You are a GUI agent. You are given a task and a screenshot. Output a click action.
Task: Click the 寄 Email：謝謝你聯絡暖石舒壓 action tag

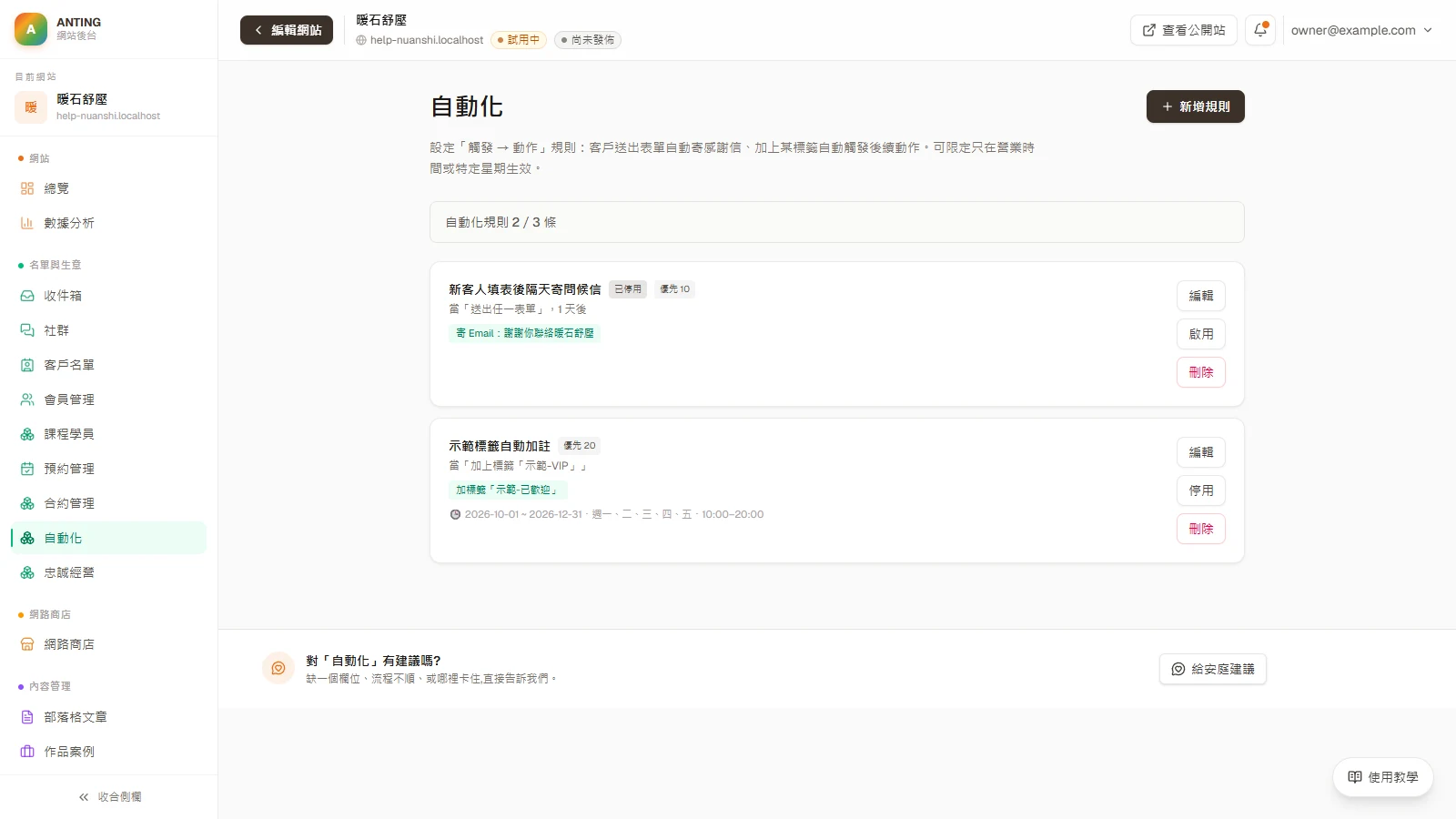[x=525, y=333]
